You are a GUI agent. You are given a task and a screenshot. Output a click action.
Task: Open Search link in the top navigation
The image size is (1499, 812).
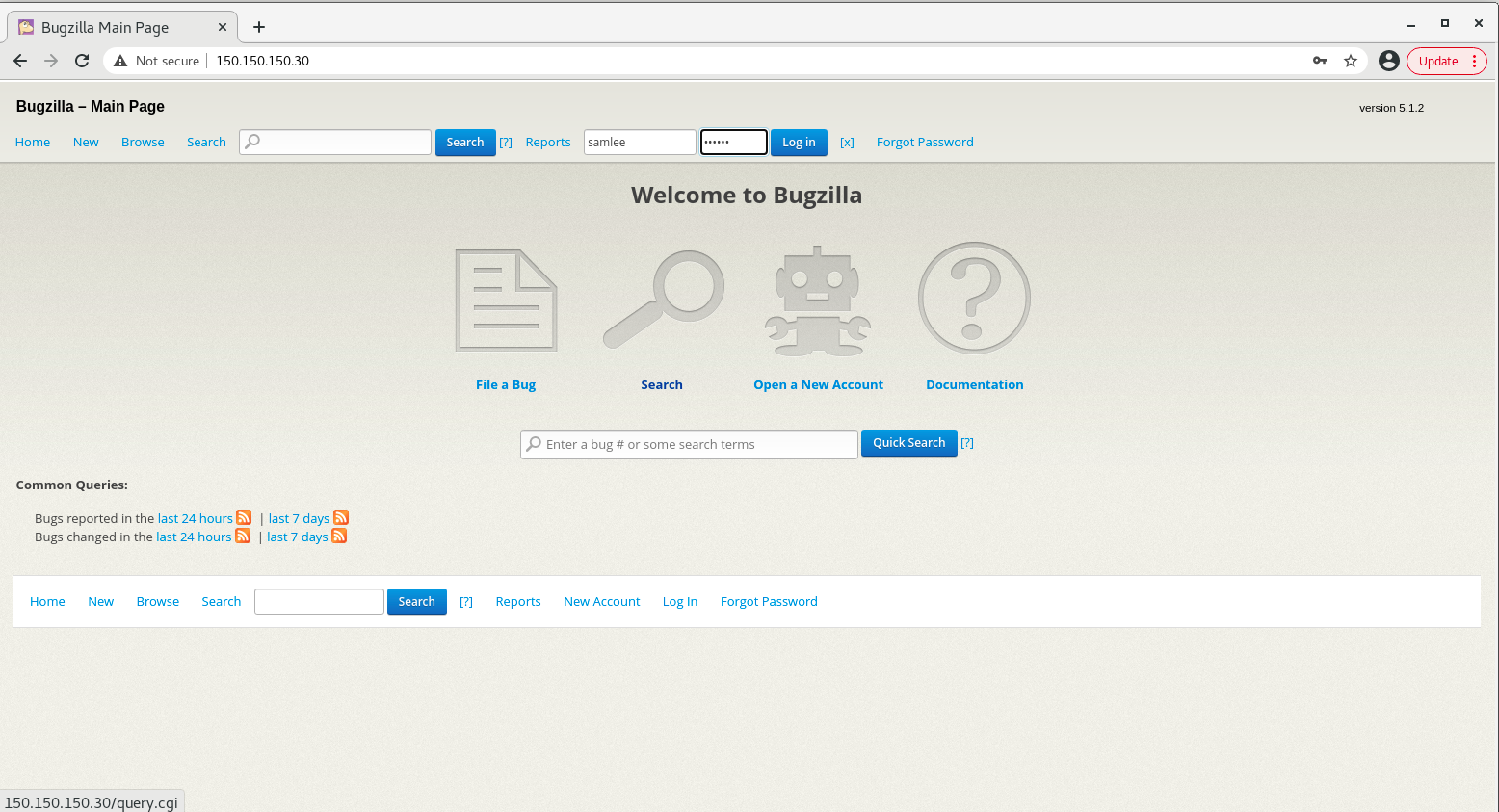coord(206,142)
